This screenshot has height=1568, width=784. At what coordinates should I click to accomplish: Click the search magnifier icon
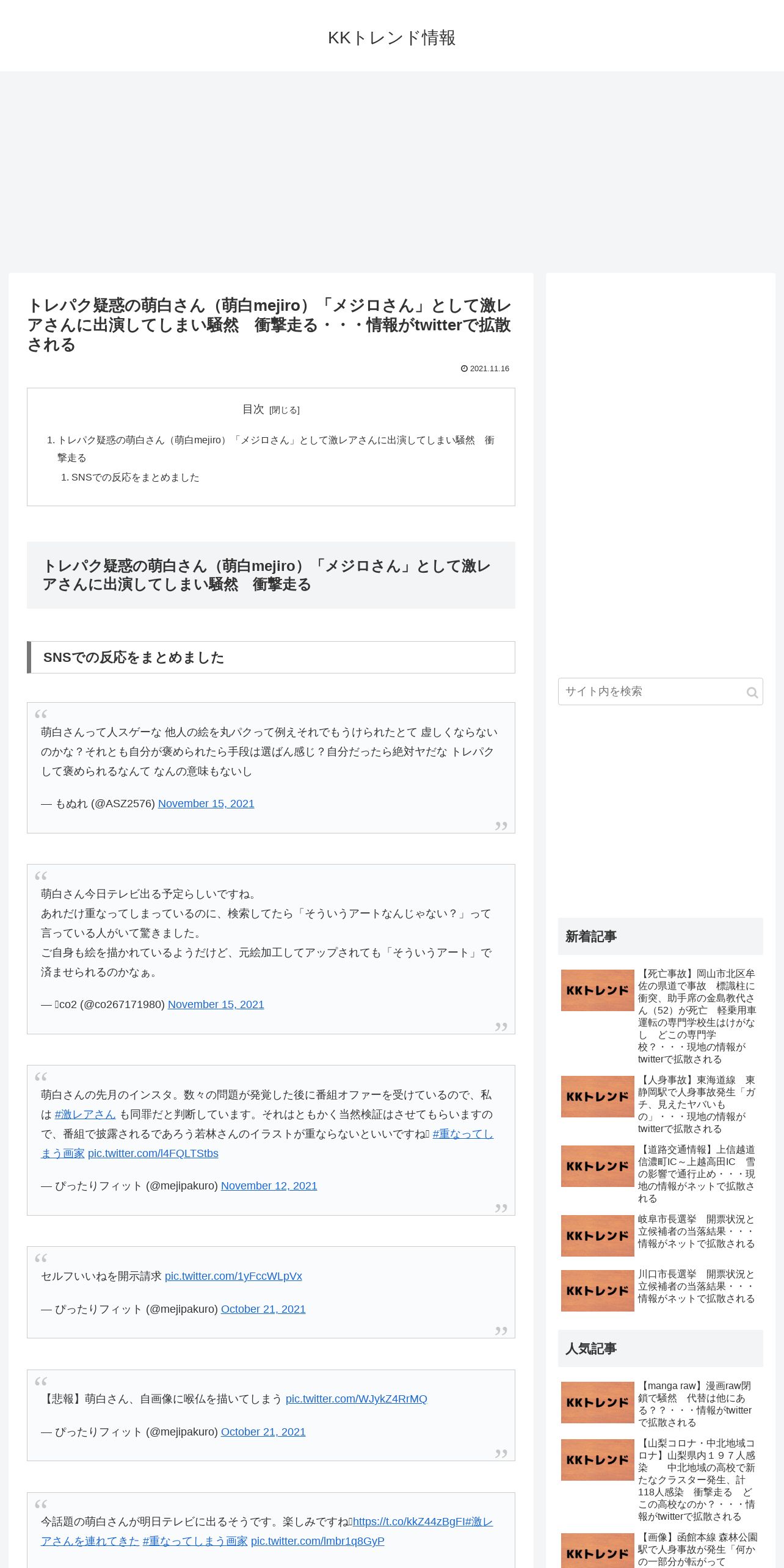(x=752, y=692)
